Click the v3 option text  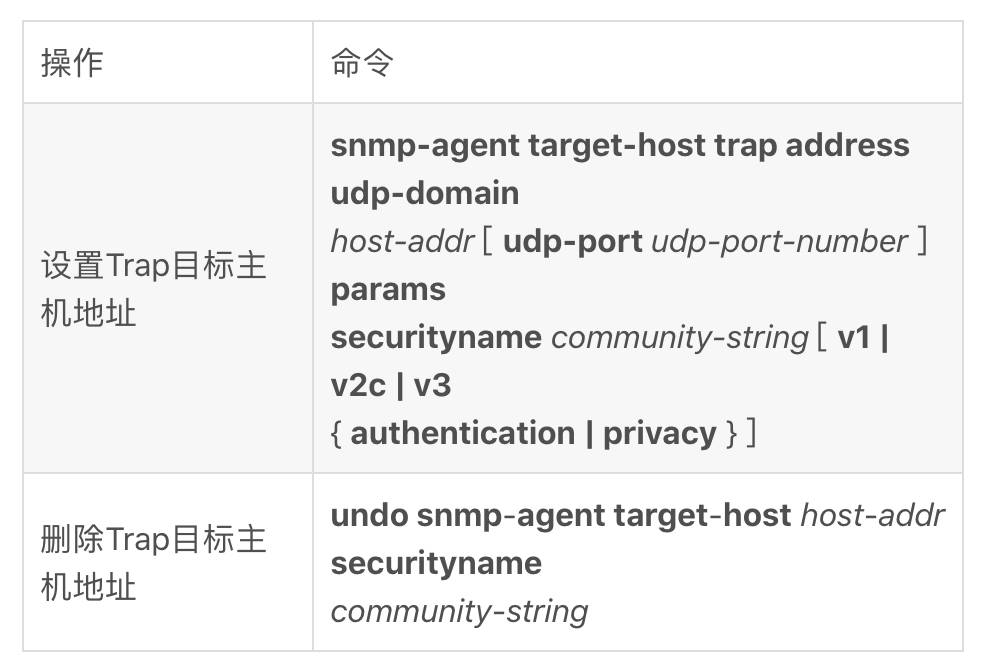pos(432,385)
